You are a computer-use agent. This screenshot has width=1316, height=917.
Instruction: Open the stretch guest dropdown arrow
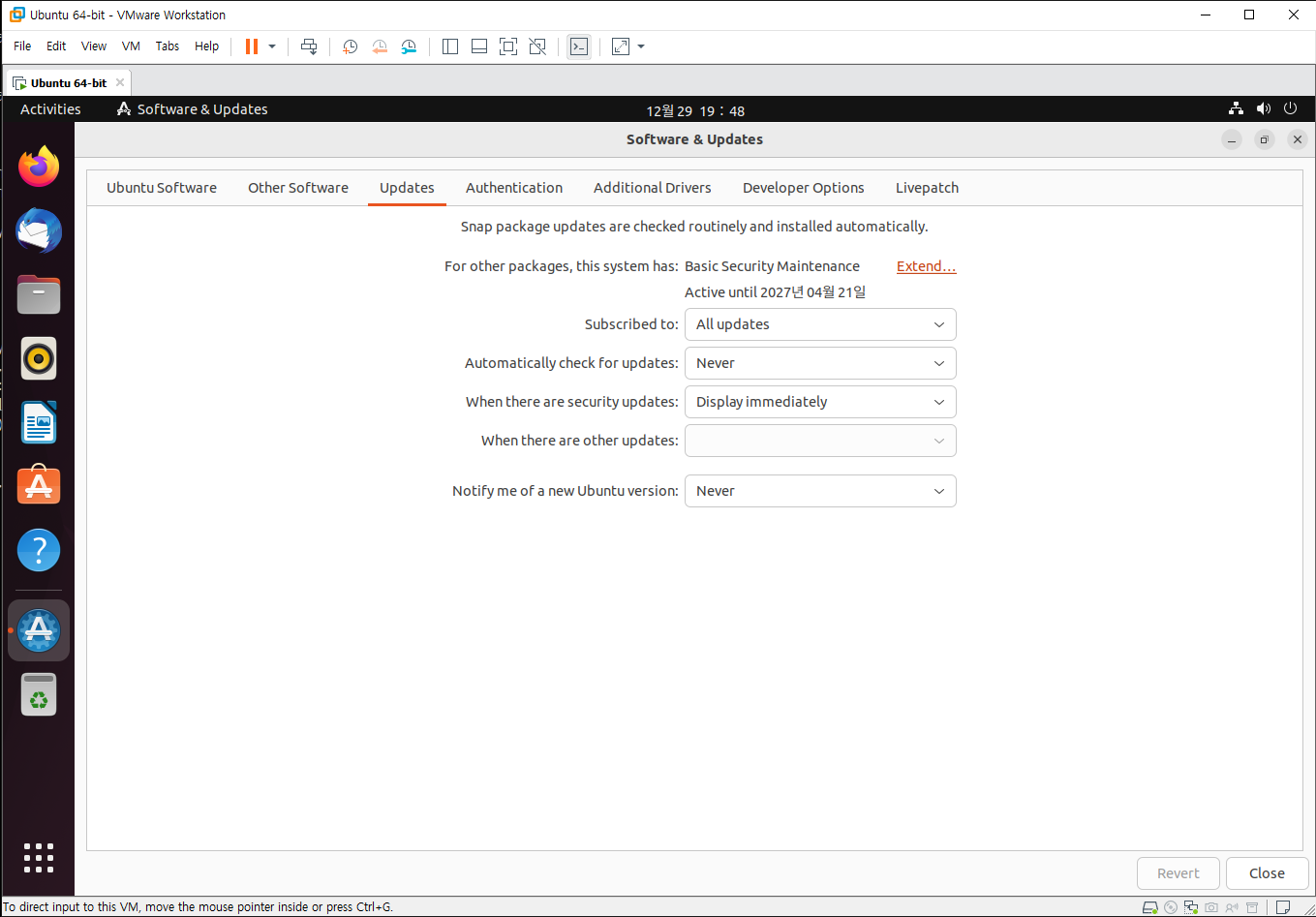641,46
